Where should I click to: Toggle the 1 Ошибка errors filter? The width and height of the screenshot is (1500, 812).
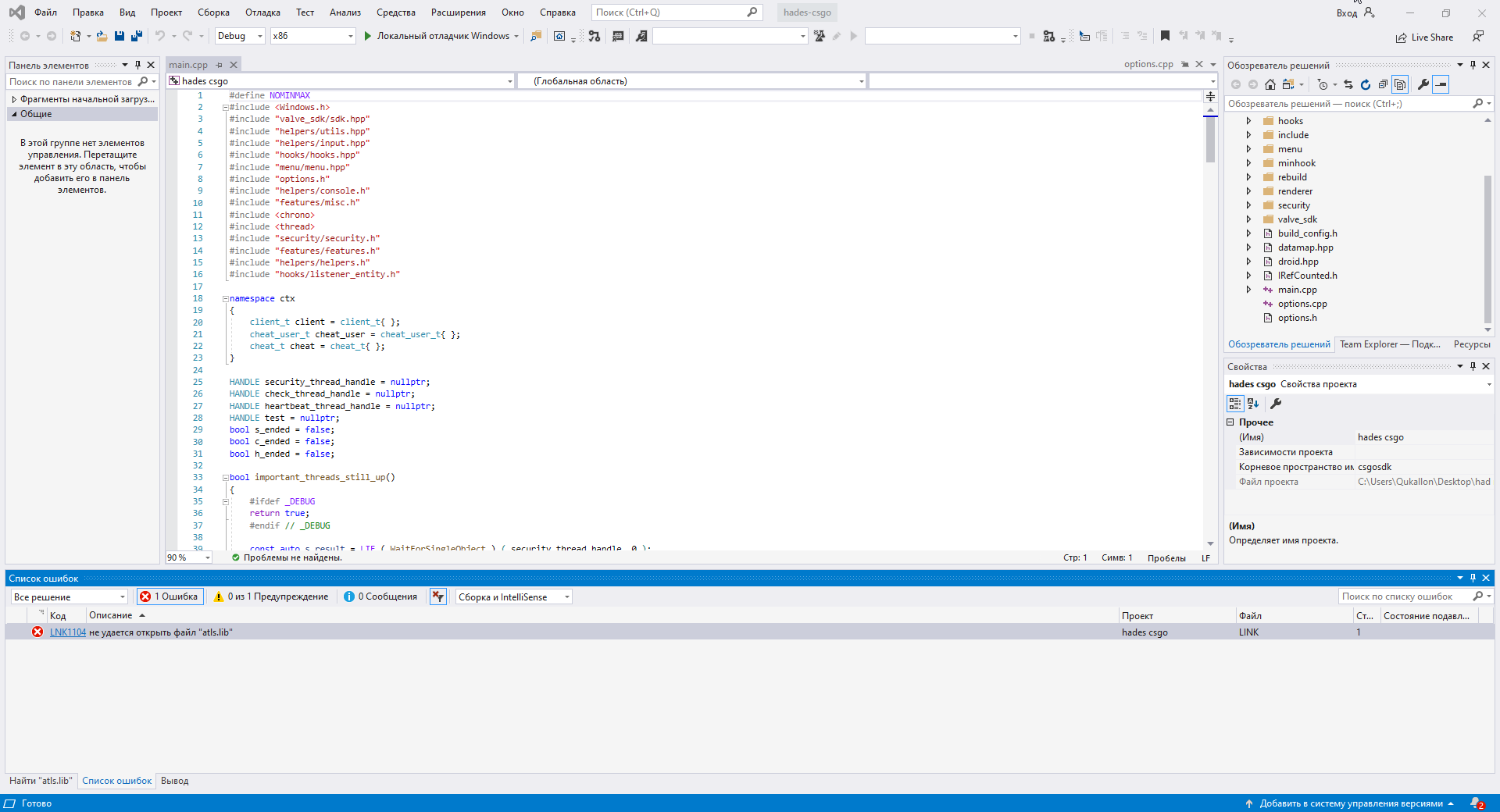[x=170, y=597]
